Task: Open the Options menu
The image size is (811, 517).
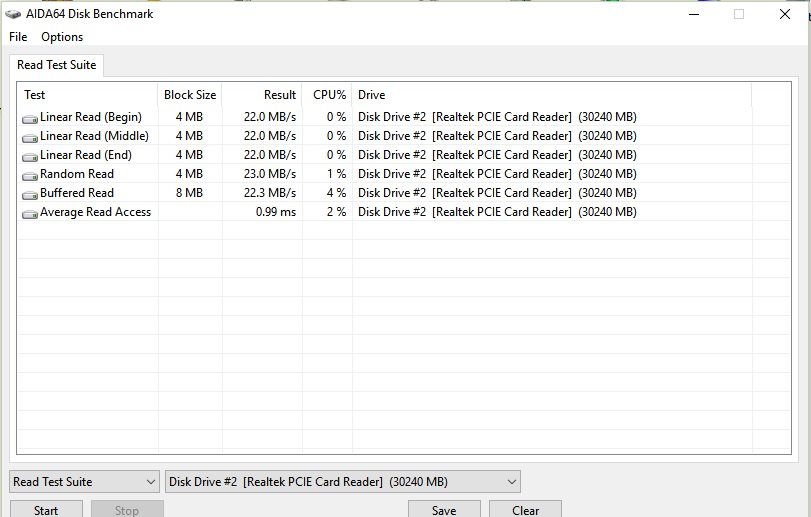Action: pos(62,37)
